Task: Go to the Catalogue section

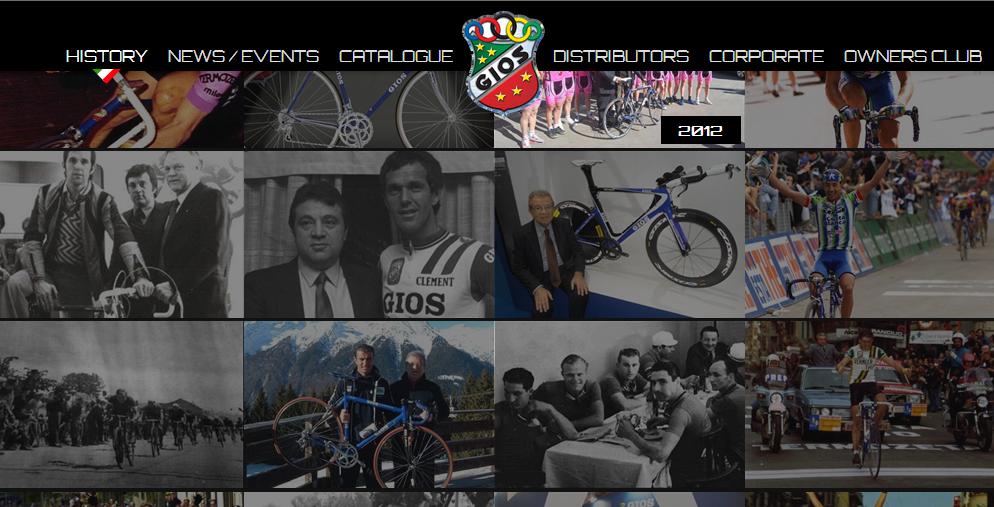Action: click(x=396, y=56)
